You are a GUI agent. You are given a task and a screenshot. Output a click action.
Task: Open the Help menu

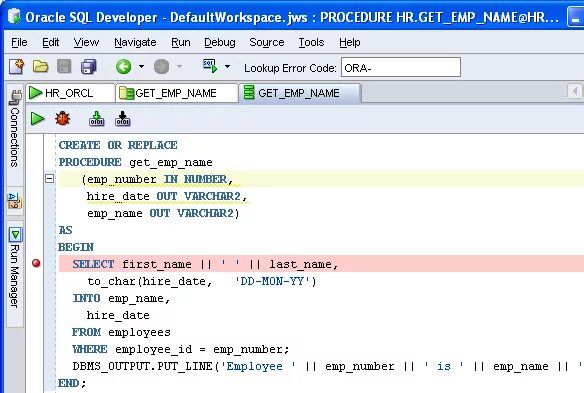(x=349, y=42)
